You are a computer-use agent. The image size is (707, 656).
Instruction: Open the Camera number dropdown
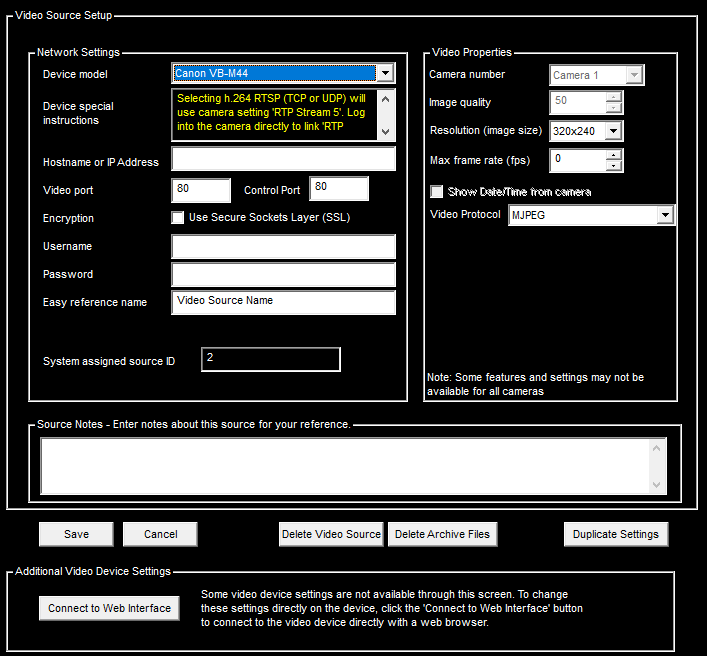(x=634, y=75)
